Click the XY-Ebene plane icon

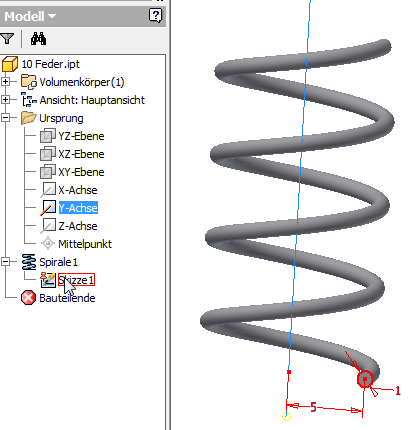(48, 172)
